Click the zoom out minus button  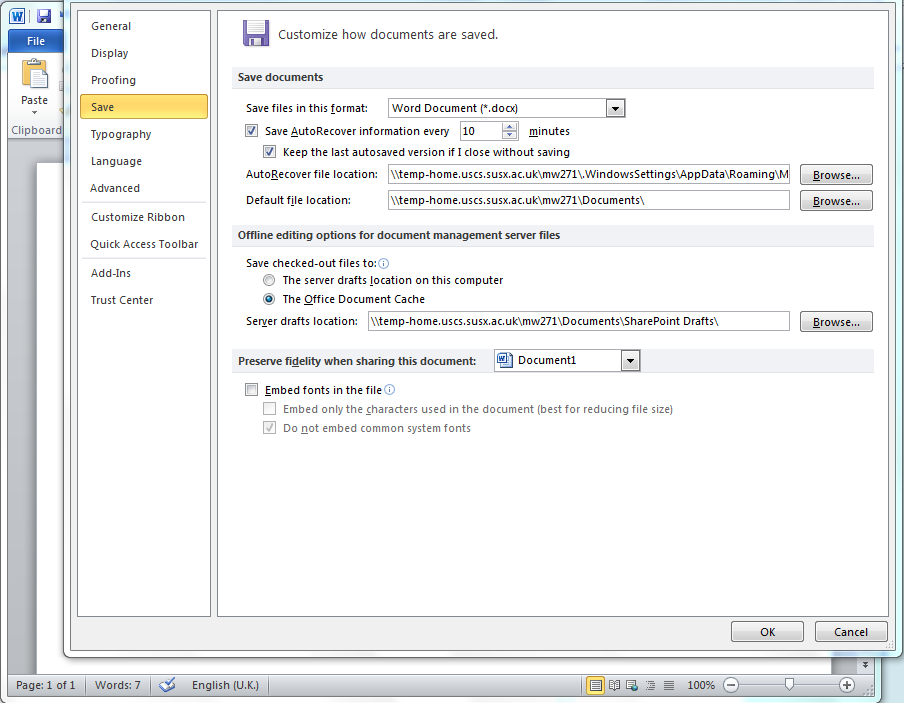tap(730, 685)
